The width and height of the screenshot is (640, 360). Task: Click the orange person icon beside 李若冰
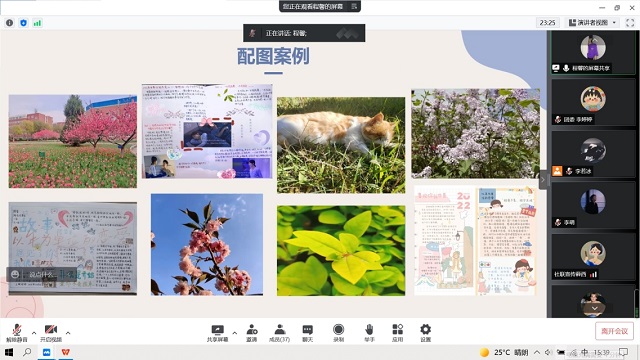pyautogui.click(x=557, y=171)
